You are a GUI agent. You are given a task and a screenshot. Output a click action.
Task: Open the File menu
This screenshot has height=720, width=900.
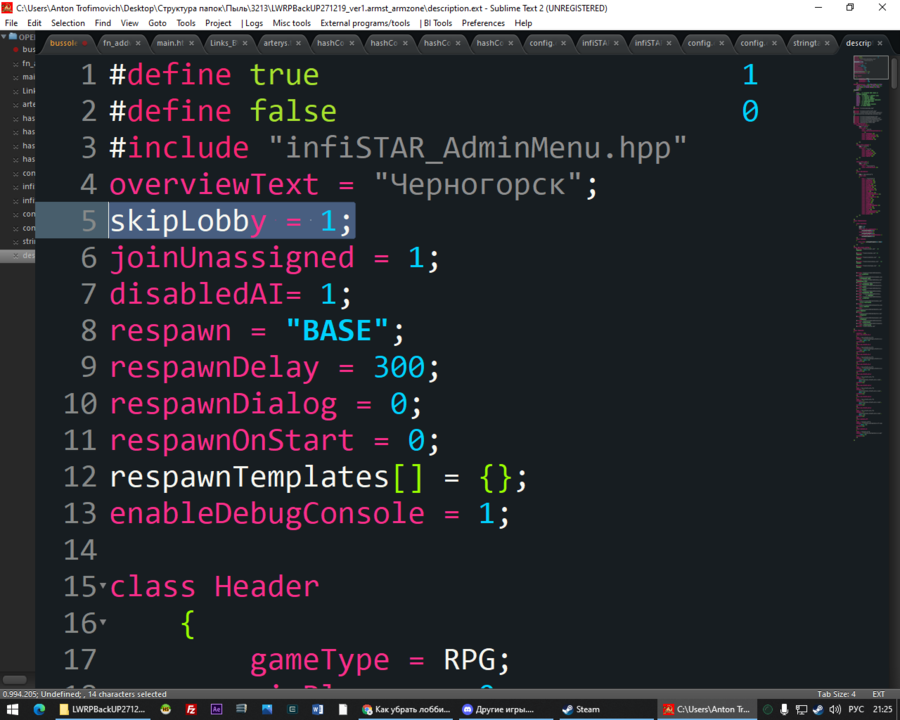(11, 23)
